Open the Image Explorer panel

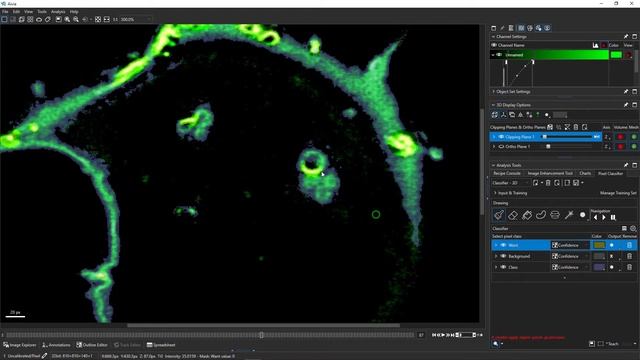tap(20, 345)
